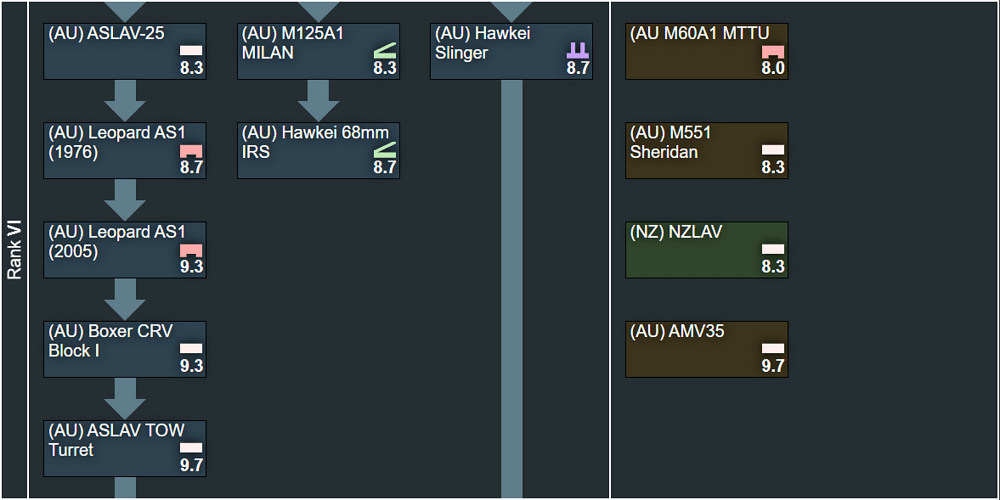Click the 8.3 rating on M551 Sheridan
The width and height of the screenshot is (1000, 500).
pos(774,168)
